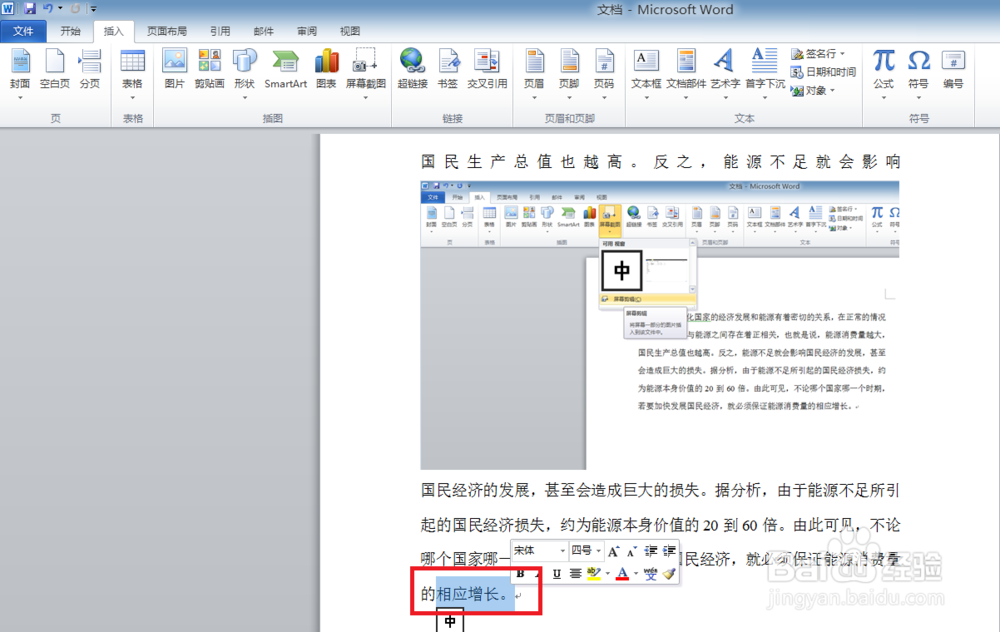The image size is (1000, 632).
Task: Insert a 图表 chart
Action: (x=325, y=70)
